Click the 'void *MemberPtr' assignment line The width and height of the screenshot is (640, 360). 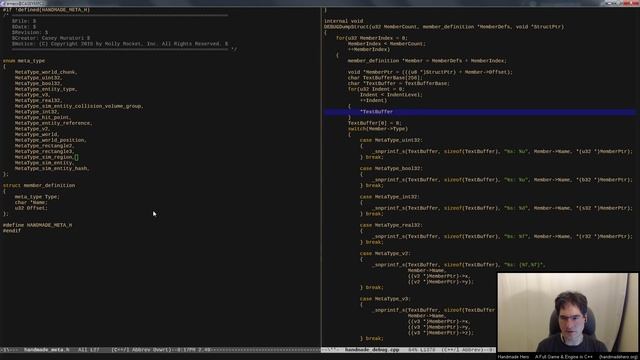430,72
